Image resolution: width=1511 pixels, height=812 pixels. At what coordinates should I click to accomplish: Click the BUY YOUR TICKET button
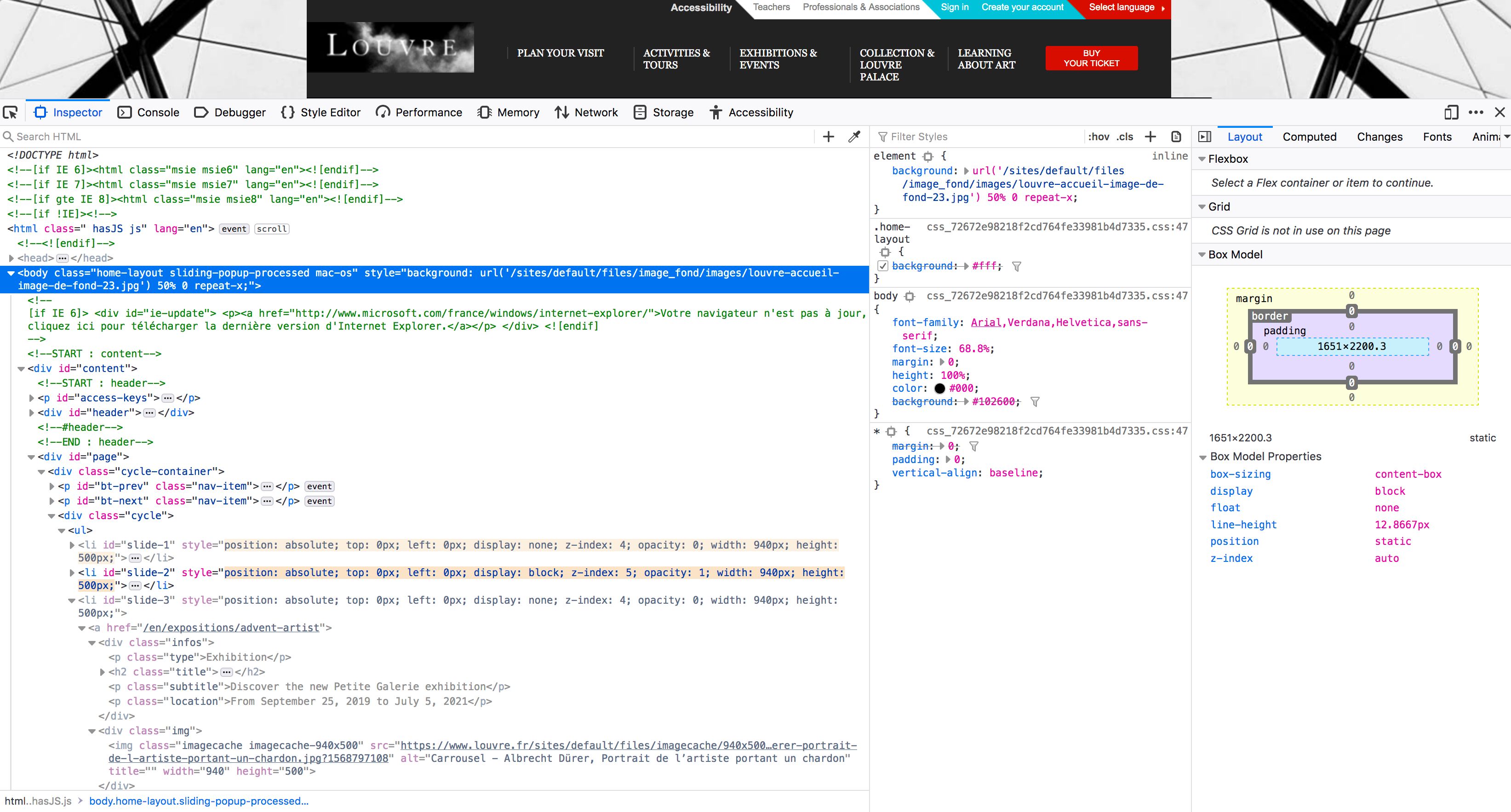coord(1091,58)
